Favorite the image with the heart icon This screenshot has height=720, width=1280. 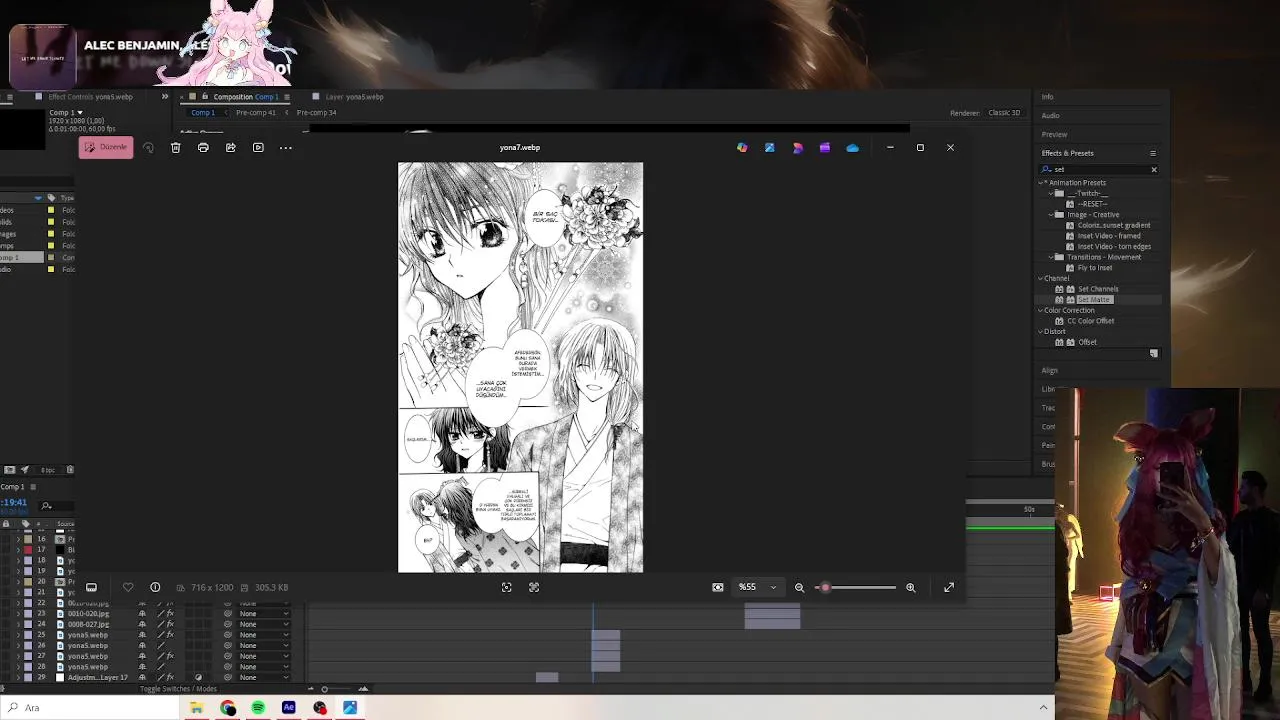[128, 587]
